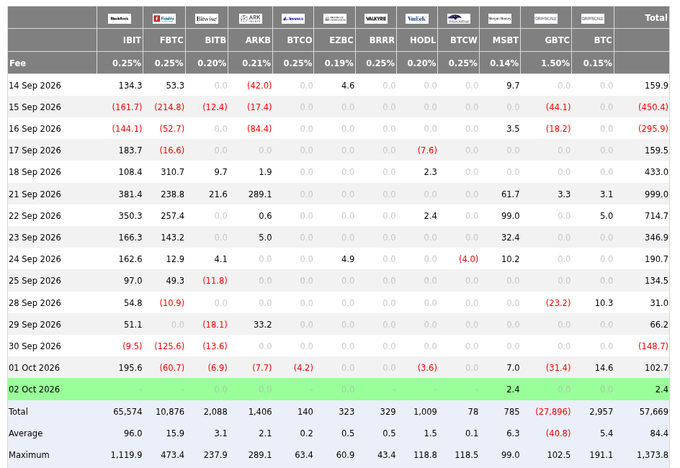Select the ARKB column header
The height and width of the screenshot is (468, 680).
pyautogui.click(x=258, y=40)
